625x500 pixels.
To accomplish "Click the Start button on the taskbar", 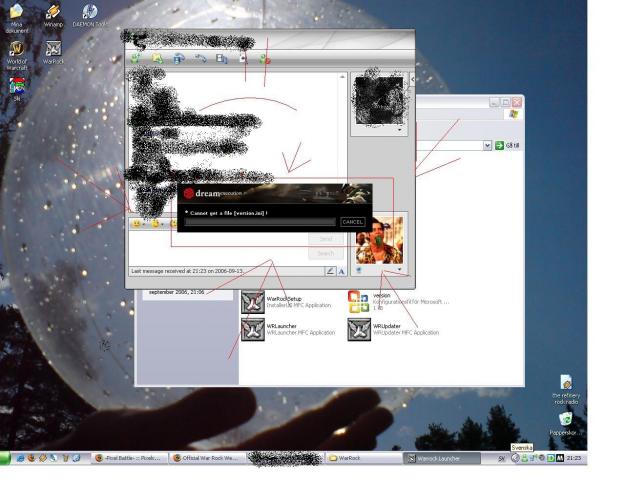I will (5, 458).
